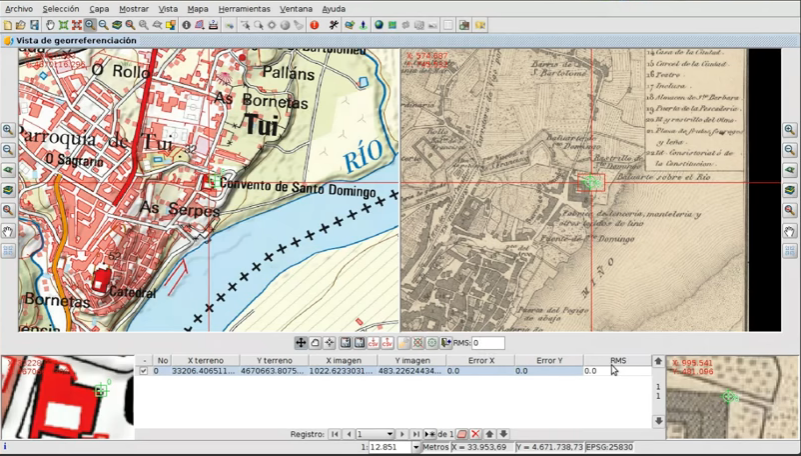
Task: Click the info icon in main toolbar
Action: (x=186, y=24)
